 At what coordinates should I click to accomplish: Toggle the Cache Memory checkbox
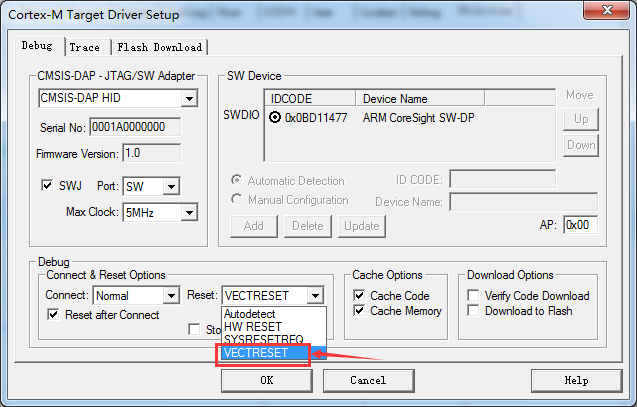359,311
